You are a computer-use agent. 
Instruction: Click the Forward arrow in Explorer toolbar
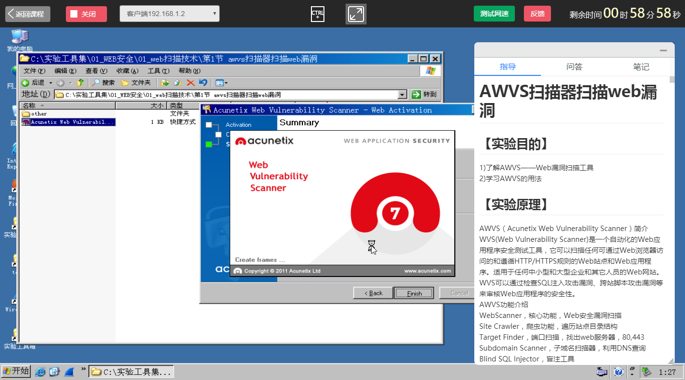[x=60, y=83]
